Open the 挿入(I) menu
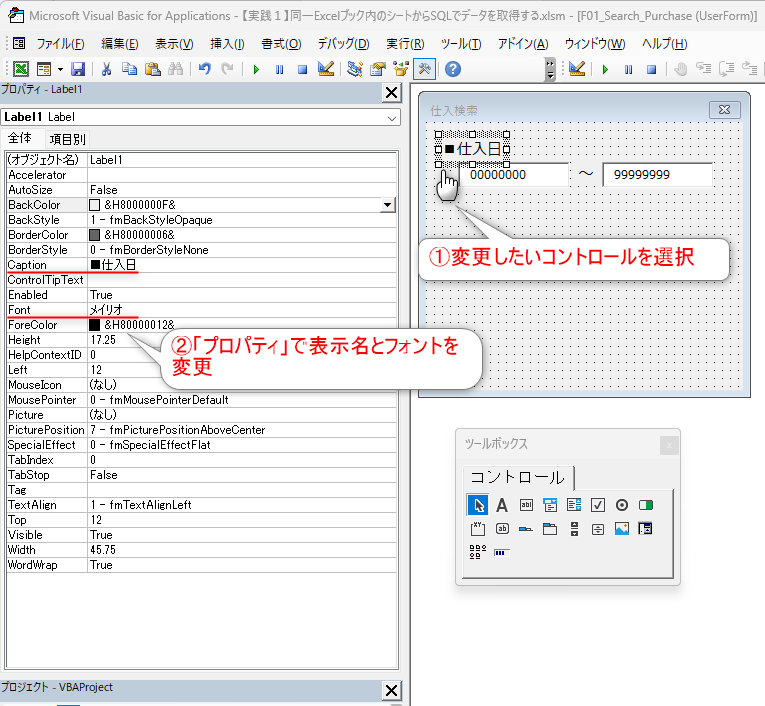The width and height of the screenshot is (765, 706). pos(227,44)
